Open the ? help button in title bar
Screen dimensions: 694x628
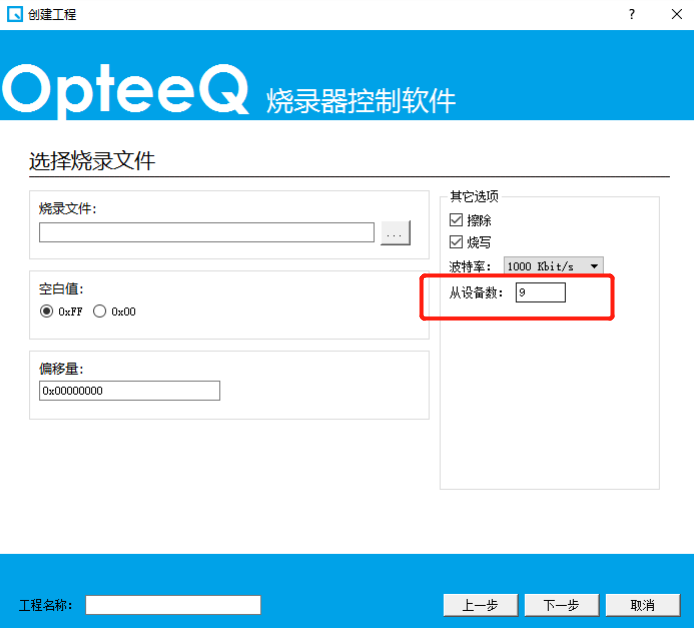tap(632, 14)
